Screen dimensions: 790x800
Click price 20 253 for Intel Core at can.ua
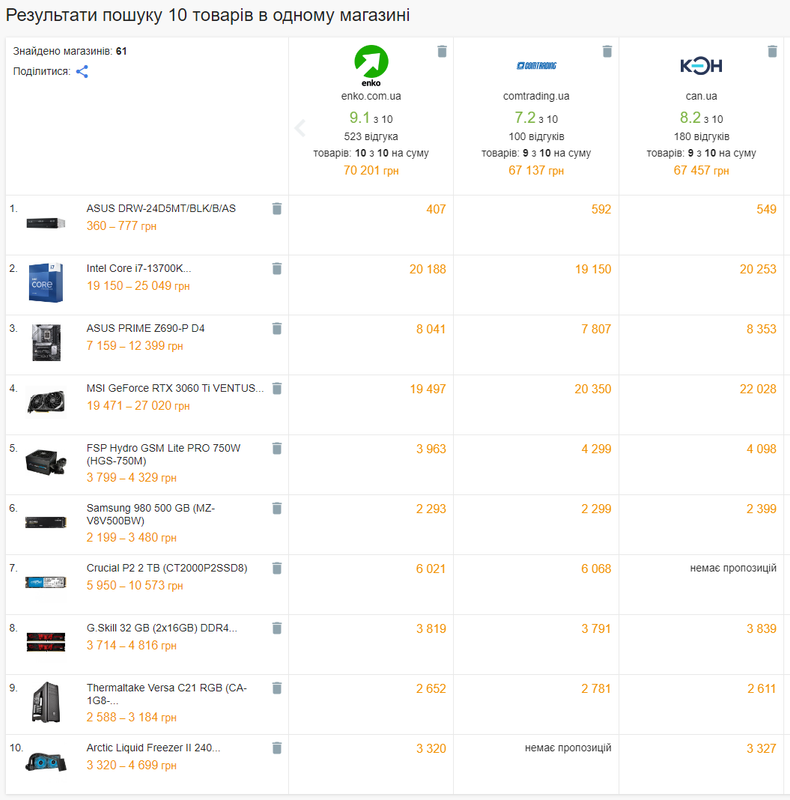[x=758, y=269]
